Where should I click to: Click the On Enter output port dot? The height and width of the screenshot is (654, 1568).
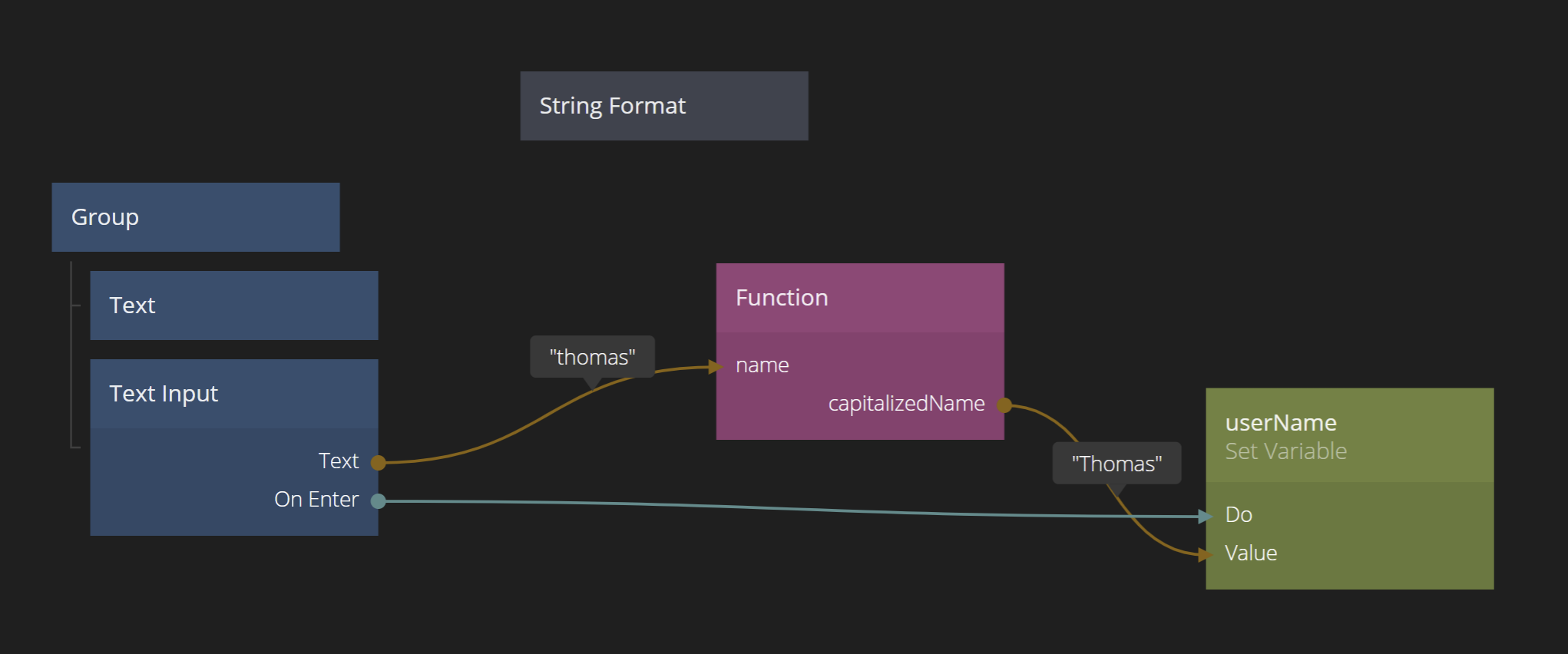click(378, 501)
